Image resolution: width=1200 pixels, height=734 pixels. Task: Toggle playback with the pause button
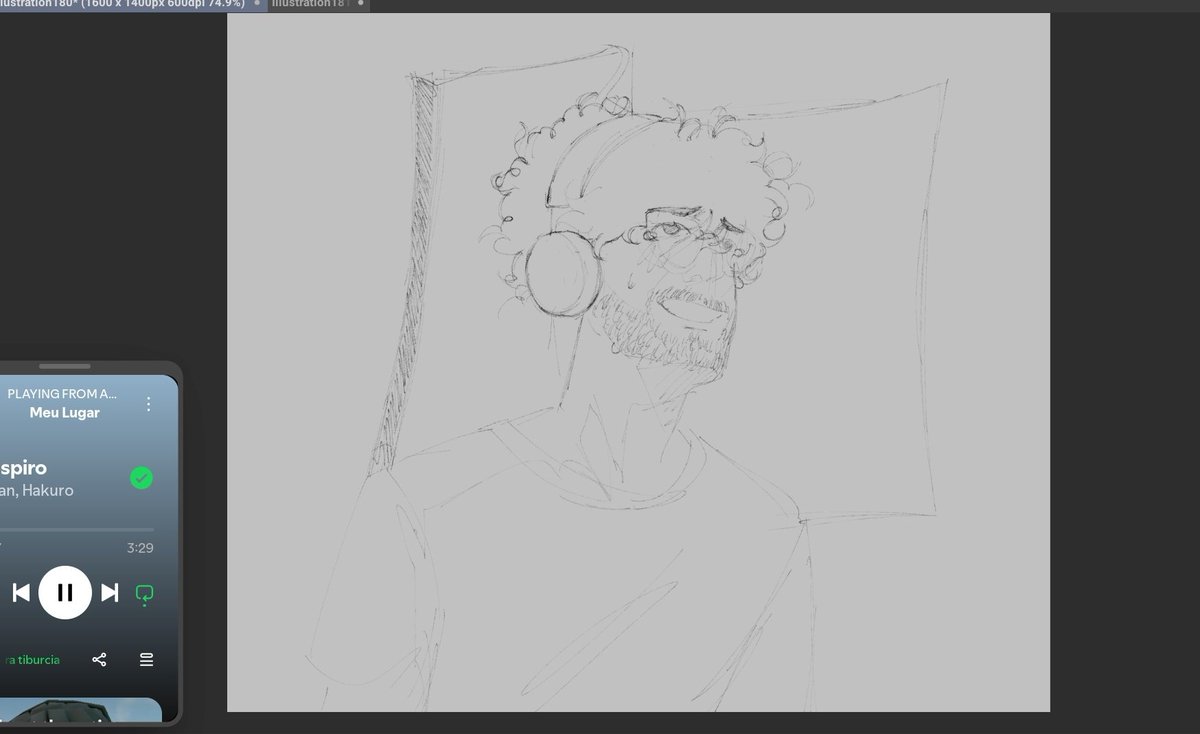(x=65, y=592)
